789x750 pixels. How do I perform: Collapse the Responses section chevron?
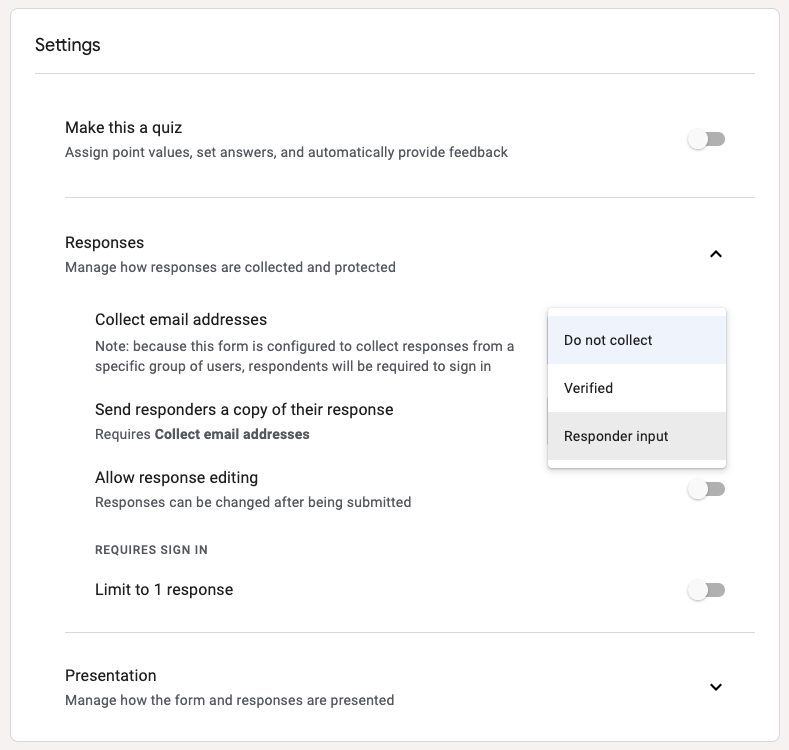tap(715, 254)
